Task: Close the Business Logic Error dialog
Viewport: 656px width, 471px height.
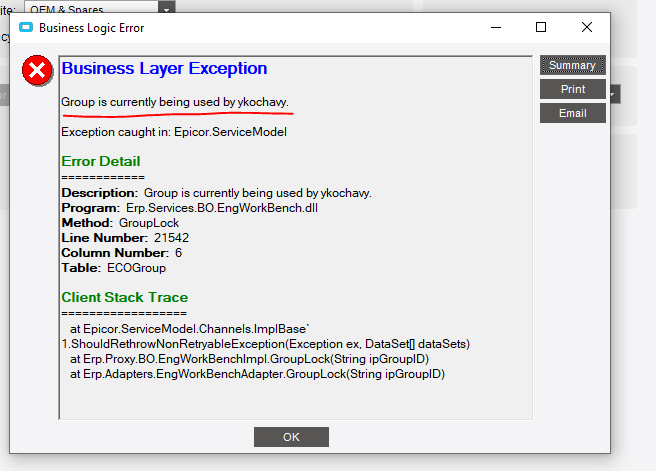Action: (x=587, y=27)
